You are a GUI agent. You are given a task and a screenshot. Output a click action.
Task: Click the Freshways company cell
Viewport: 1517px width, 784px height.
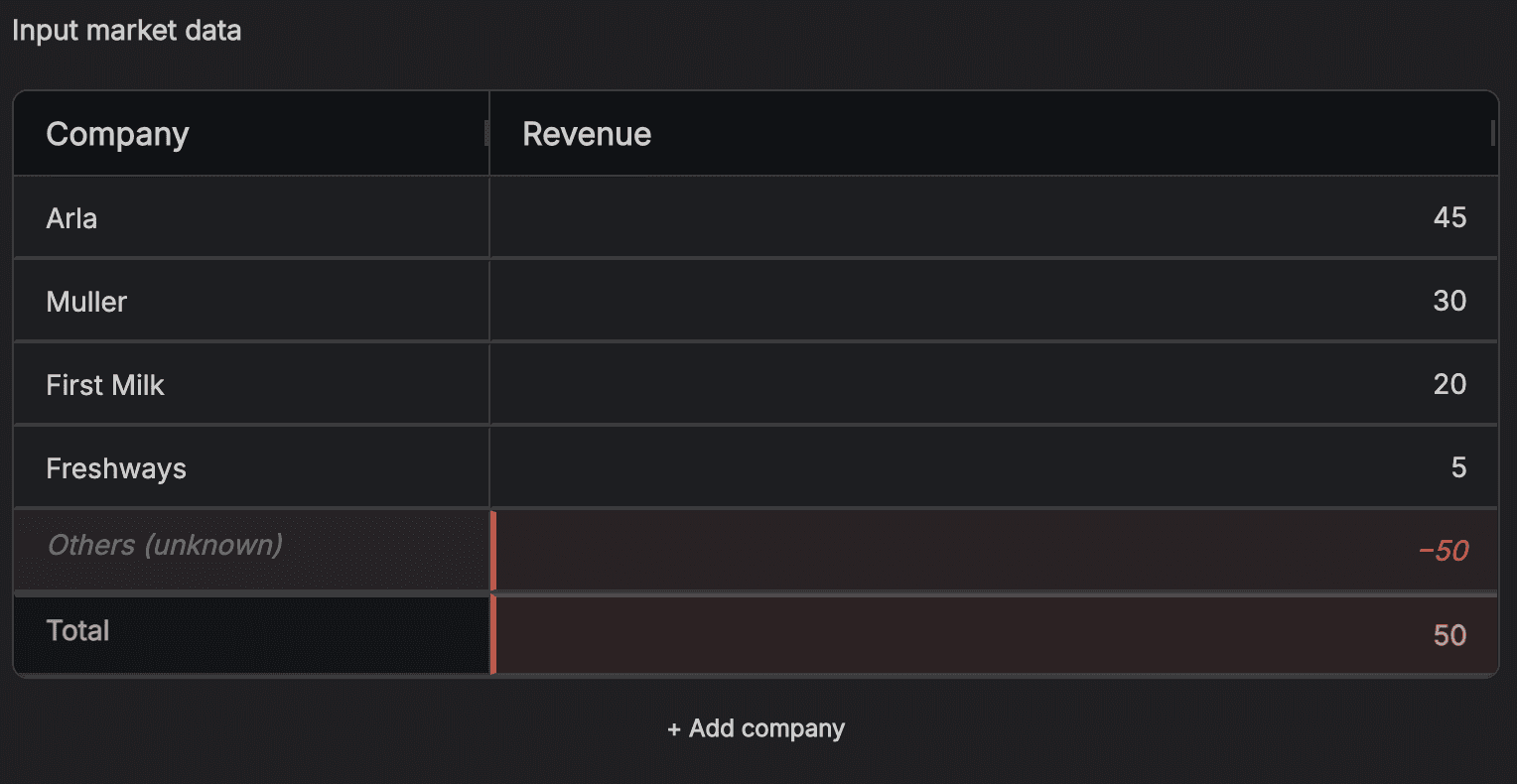pyautogui.click(x=251, y=468)
